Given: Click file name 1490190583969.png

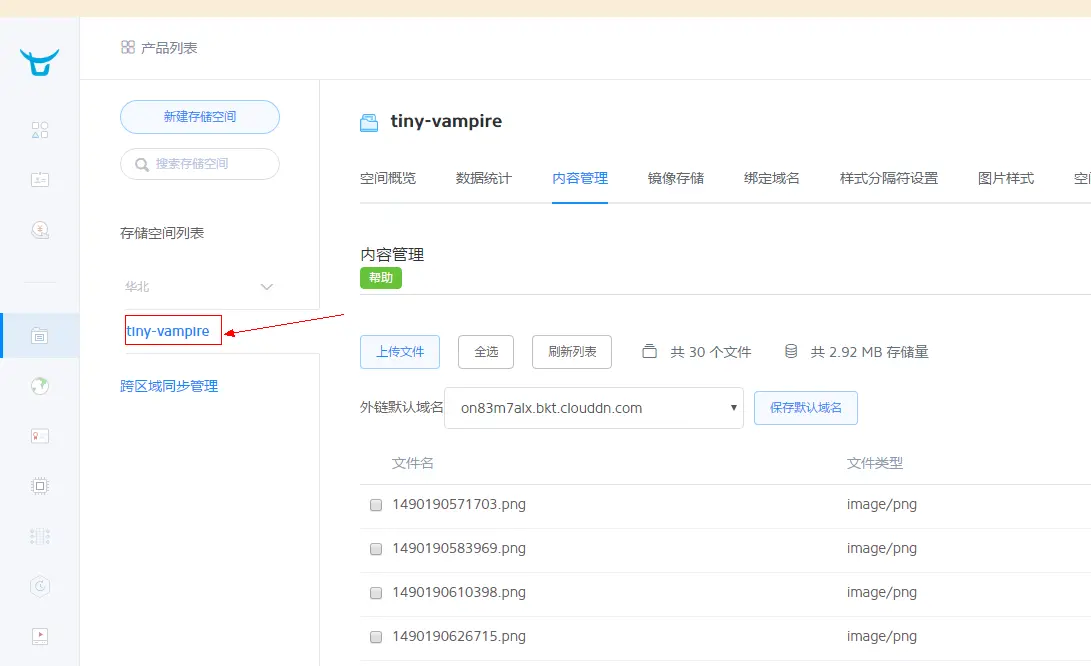Looking at the screenshot, I should pyautogui.click(x=459, y=548).
